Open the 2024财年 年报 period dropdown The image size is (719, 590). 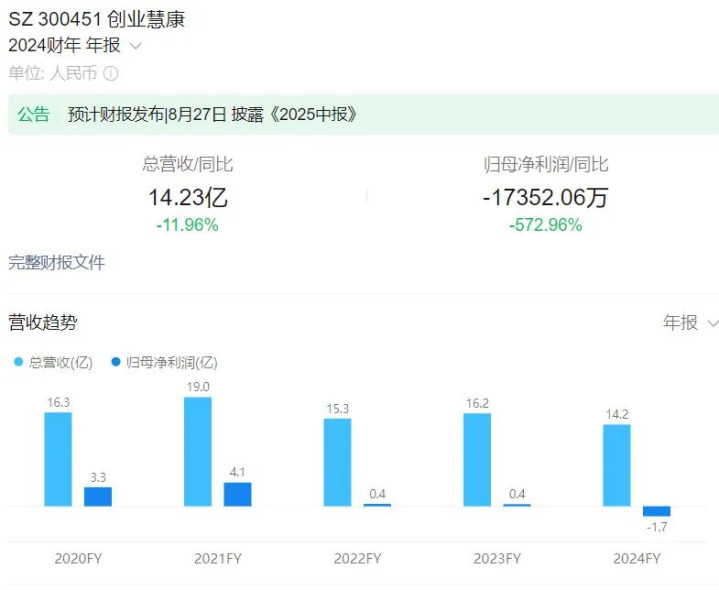[75, 45]
